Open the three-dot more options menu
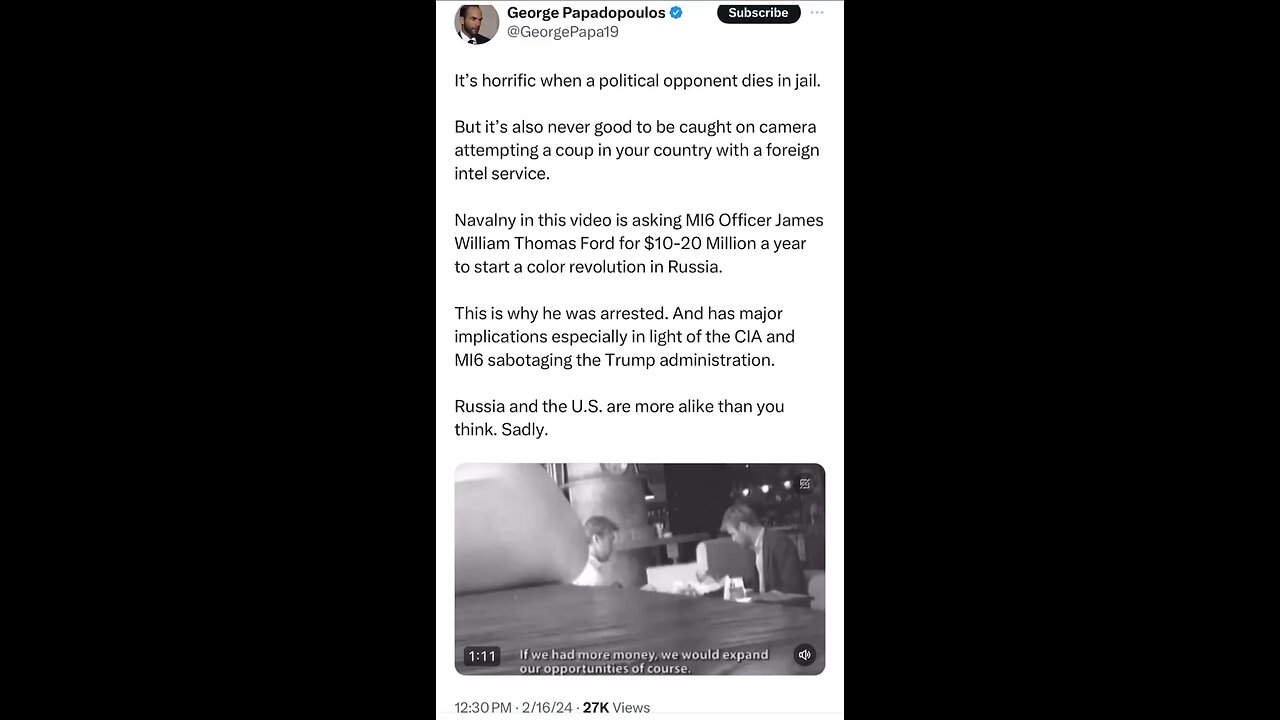1280x720 pixels. click(817, 13)
